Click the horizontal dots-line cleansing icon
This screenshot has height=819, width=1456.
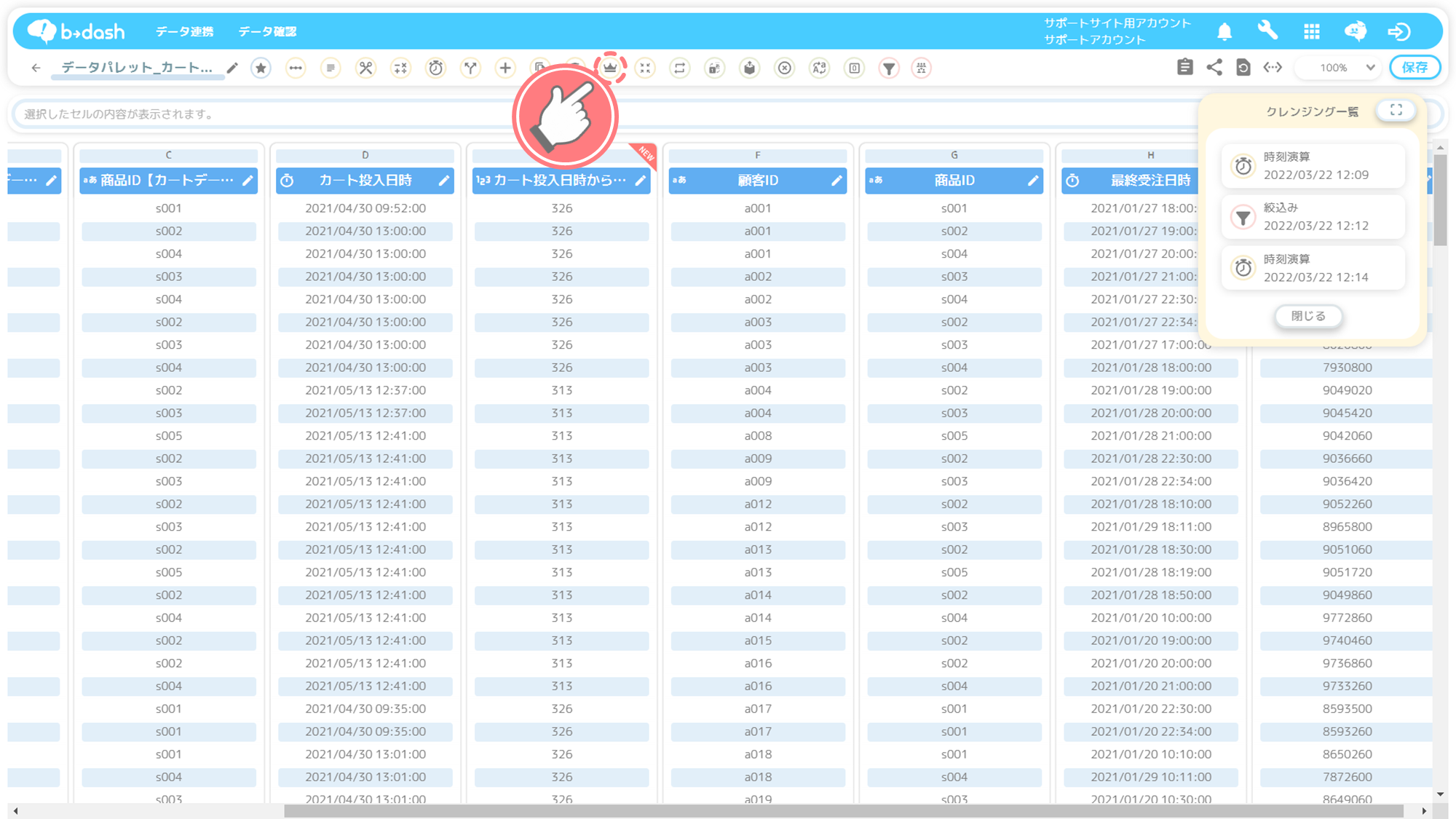(296, 68)
